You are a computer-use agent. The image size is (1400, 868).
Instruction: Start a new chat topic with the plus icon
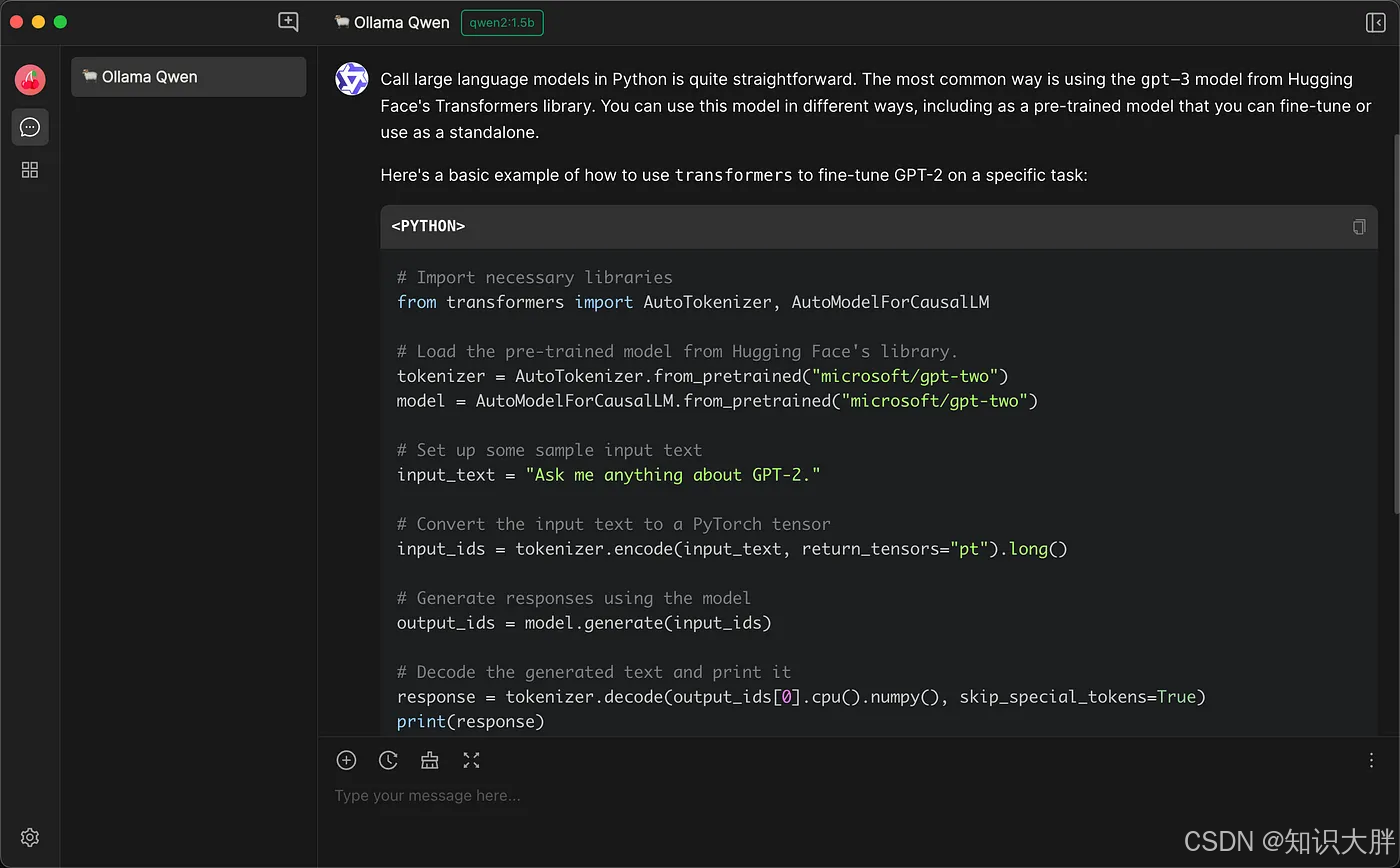[288, 22]
